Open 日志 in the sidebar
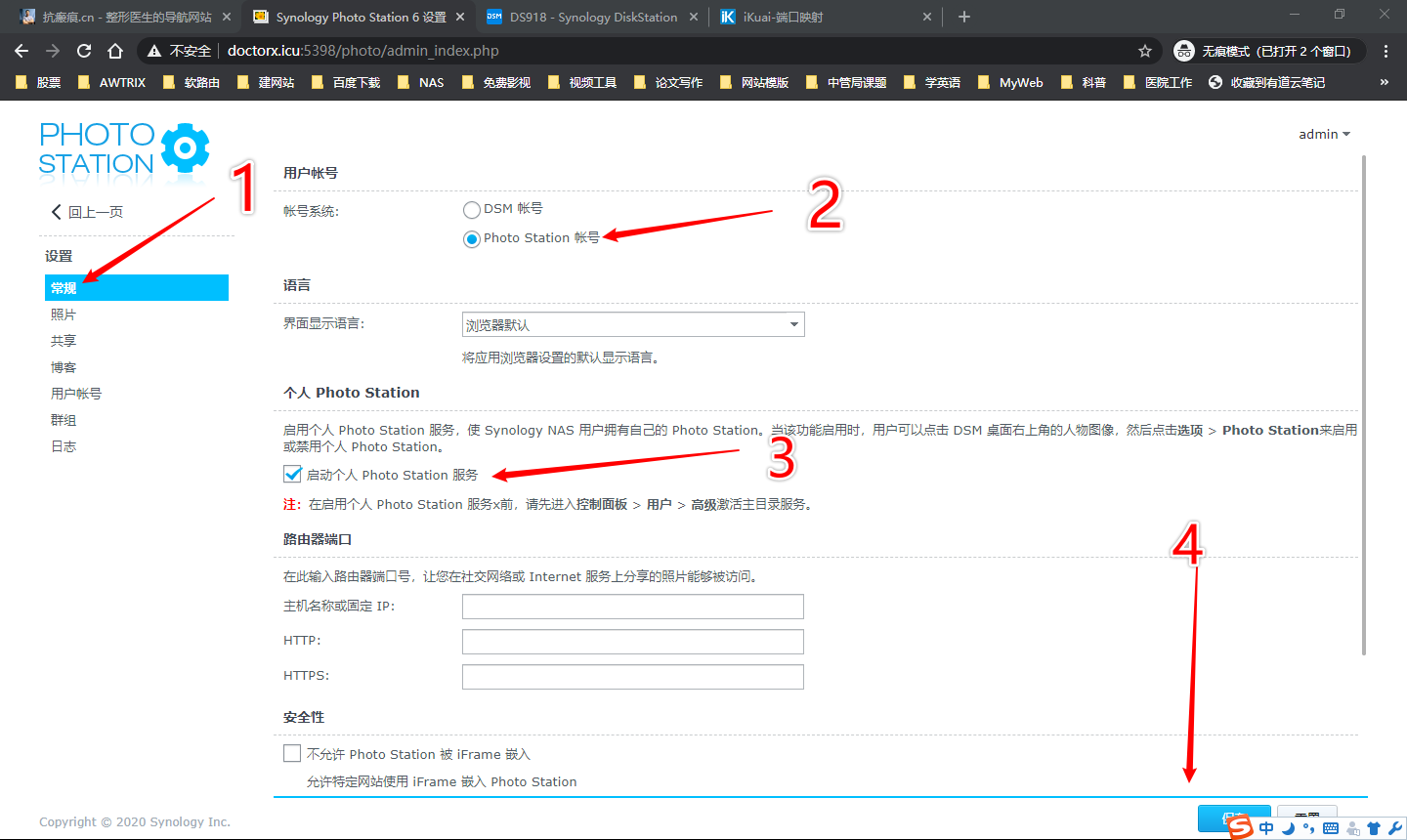 click(x=64, y=446)
